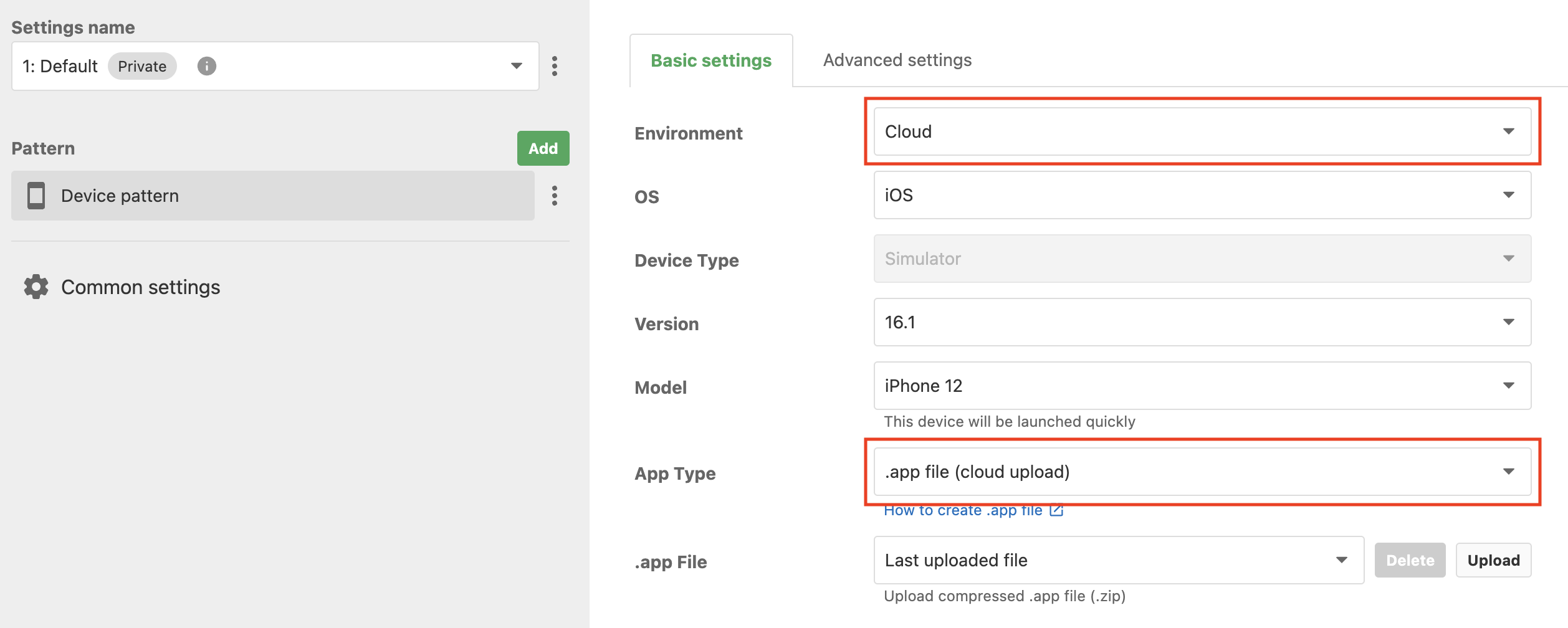Screen dimensions: 1568x628
Task: Click the Private badge label
Action: (142, 66)
